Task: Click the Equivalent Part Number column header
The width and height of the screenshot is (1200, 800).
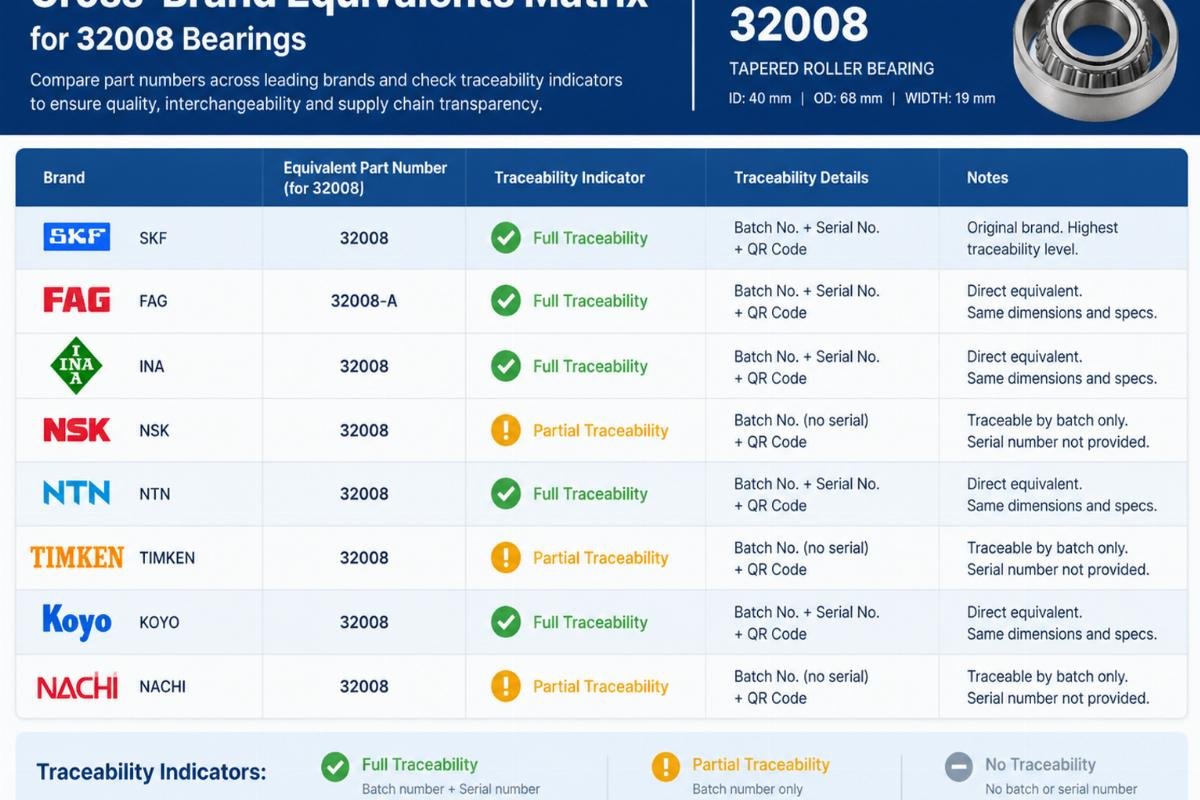Action: 365,177
